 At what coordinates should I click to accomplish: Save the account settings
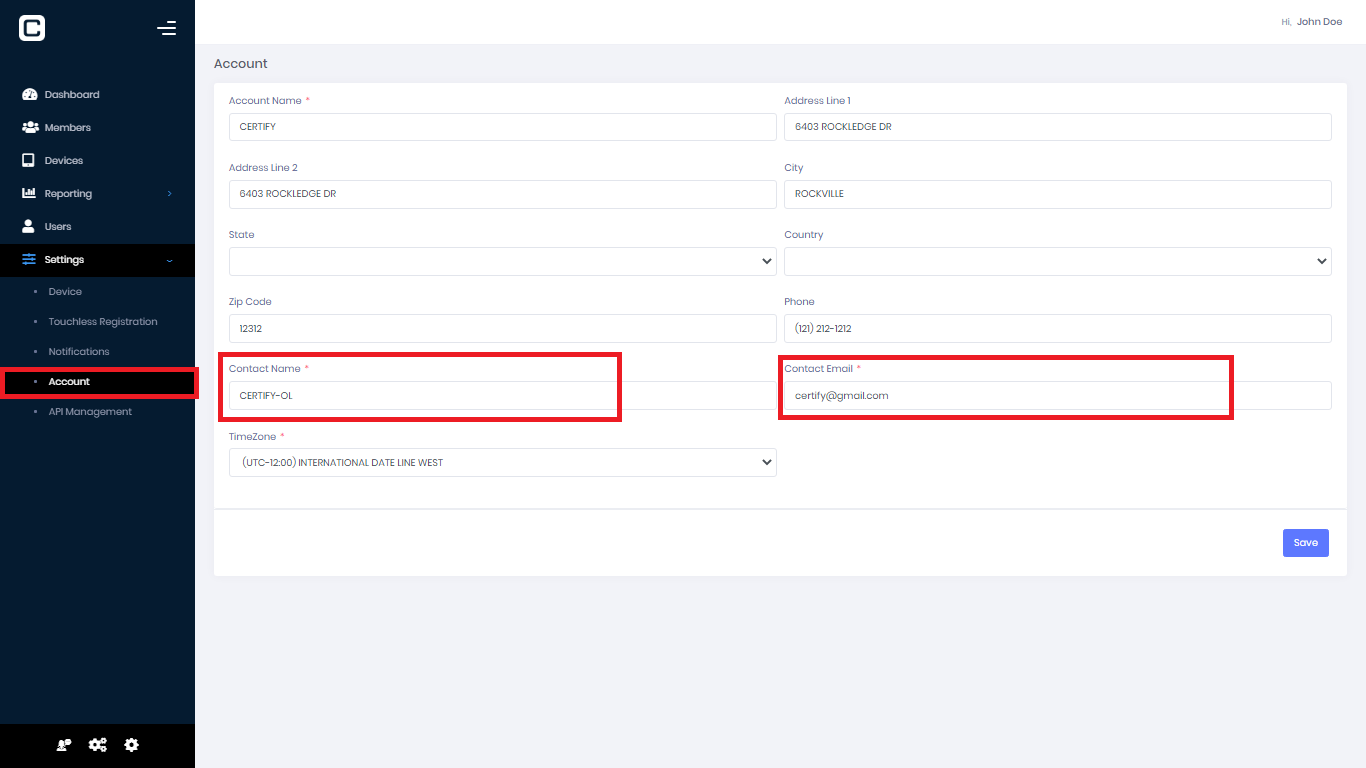click(1305, 542)
